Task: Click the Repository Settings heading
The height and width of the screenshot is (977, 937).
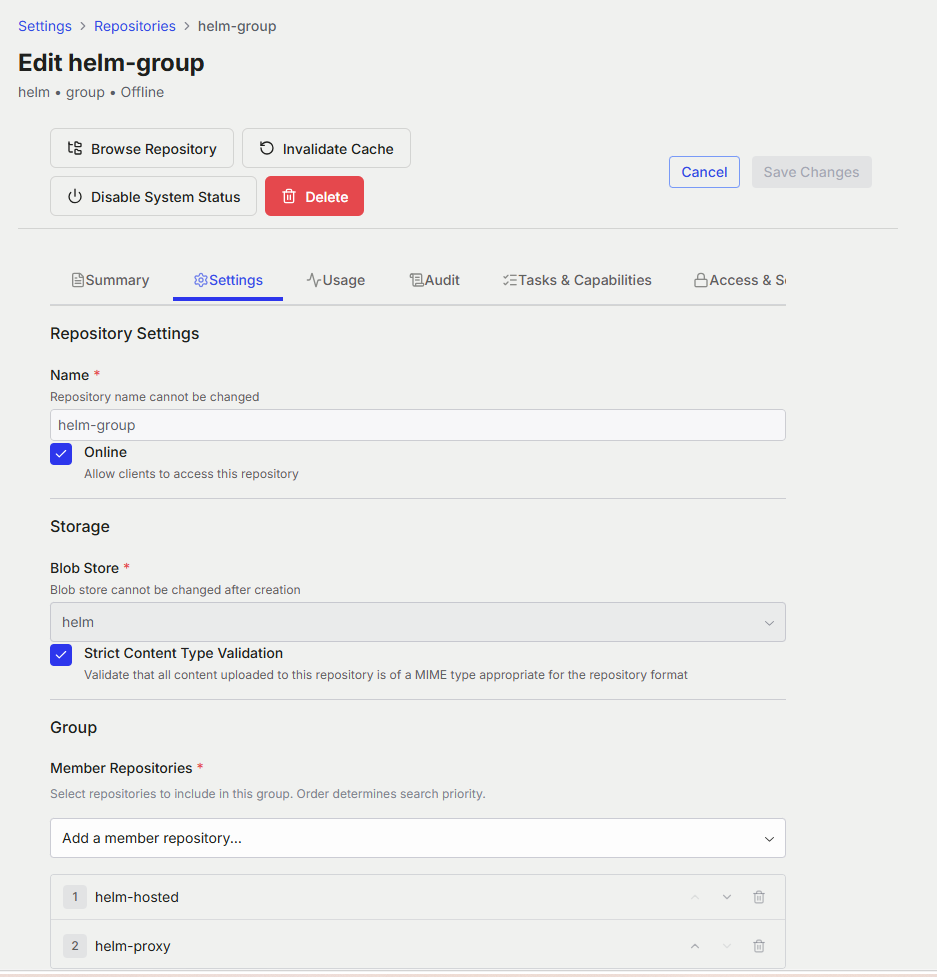Action: 125,333
